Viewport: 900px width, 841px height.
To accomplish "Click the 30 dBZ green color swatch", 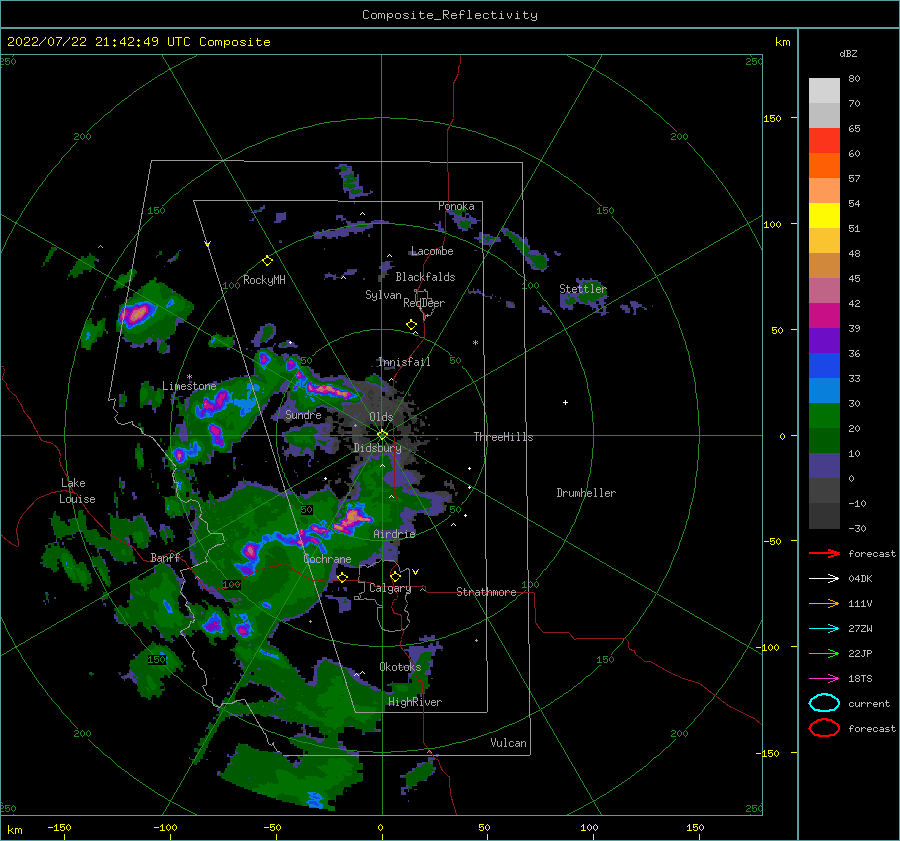I will 824,415.
